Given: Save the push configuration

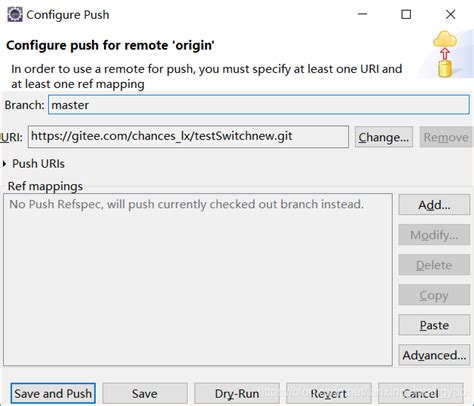Looking at the screenshot, I should 145,393.
